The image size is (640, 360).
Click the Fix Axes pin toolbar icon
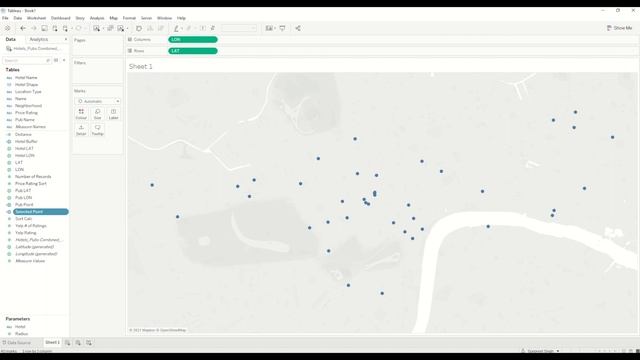pos(213,28)
